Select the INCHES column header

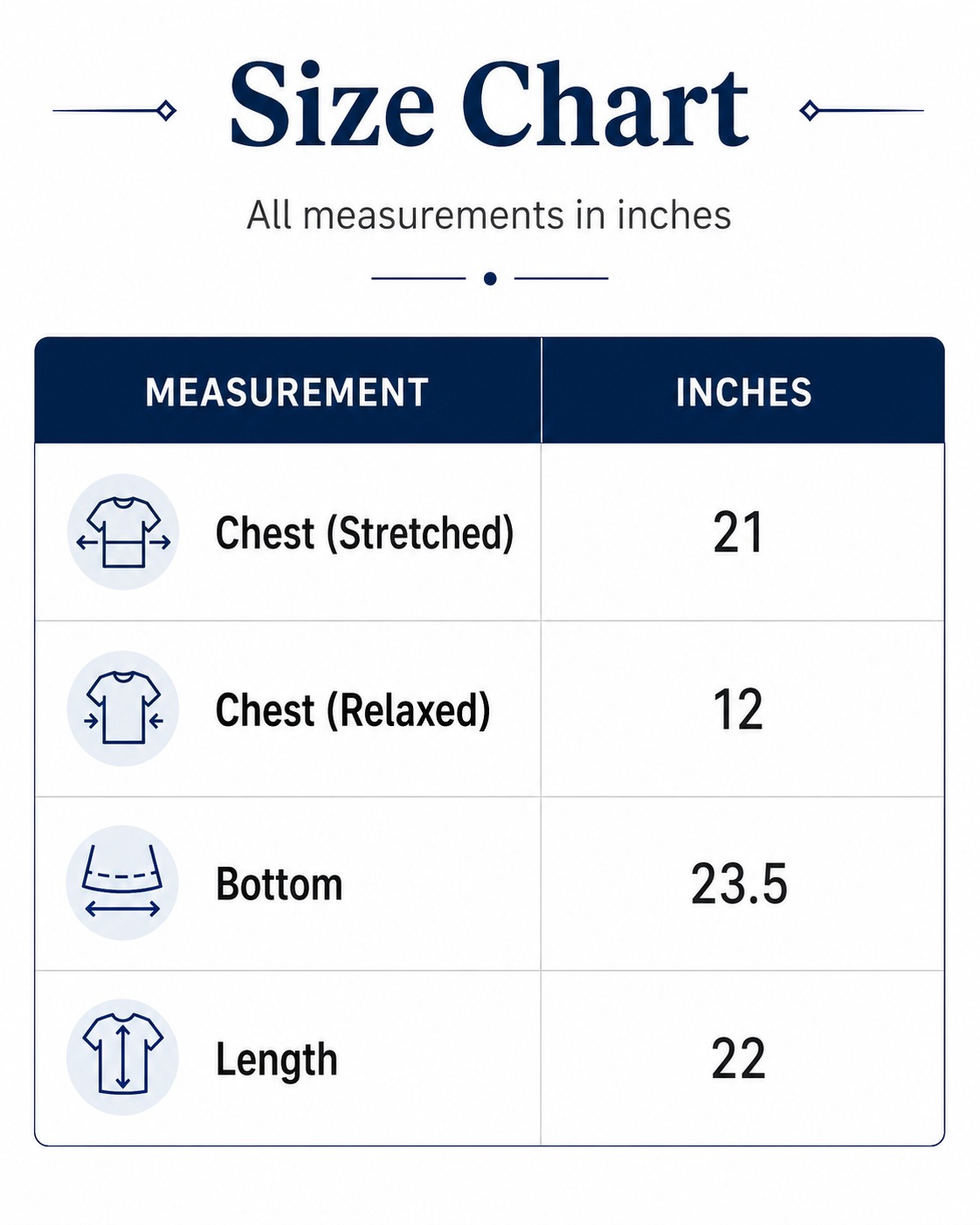[743, 392]
